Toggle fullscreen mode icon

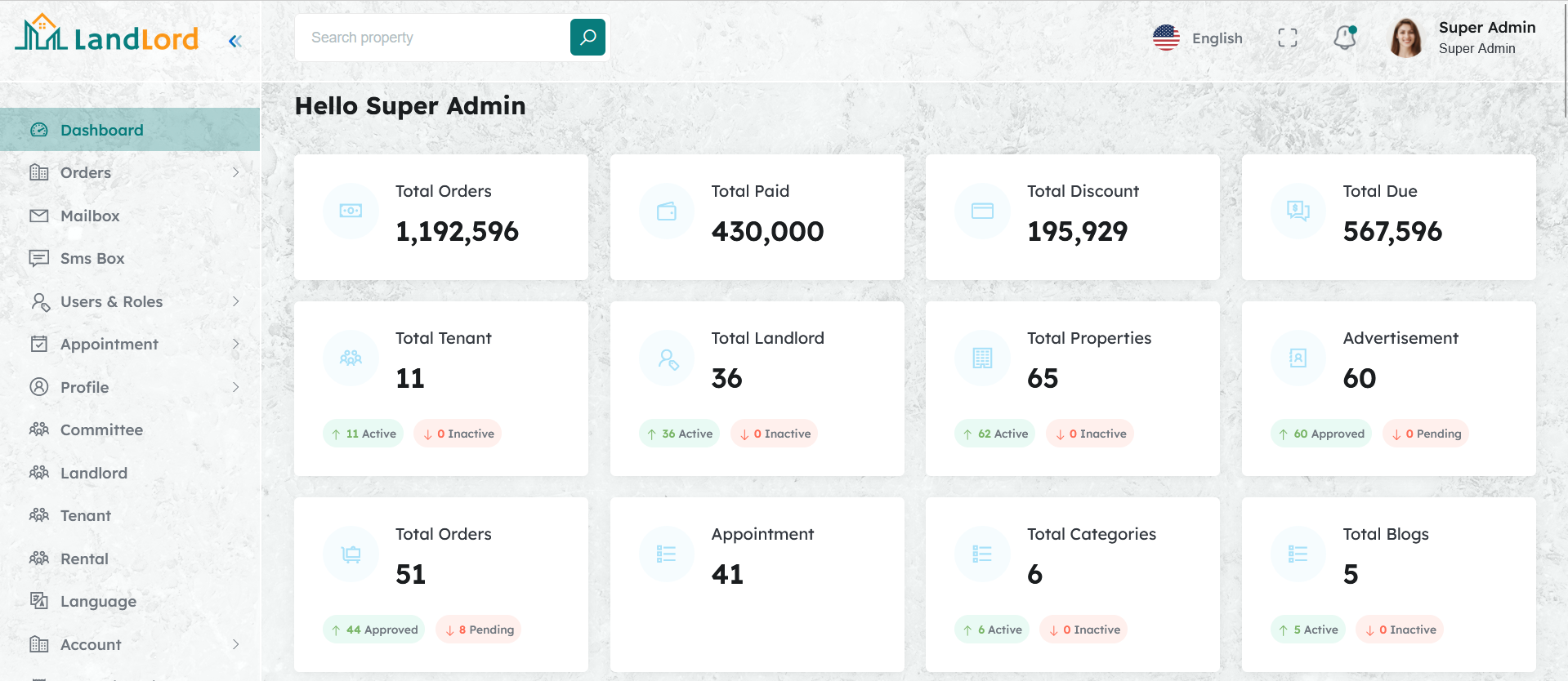pyautogui.click(x=1287, y=38)
